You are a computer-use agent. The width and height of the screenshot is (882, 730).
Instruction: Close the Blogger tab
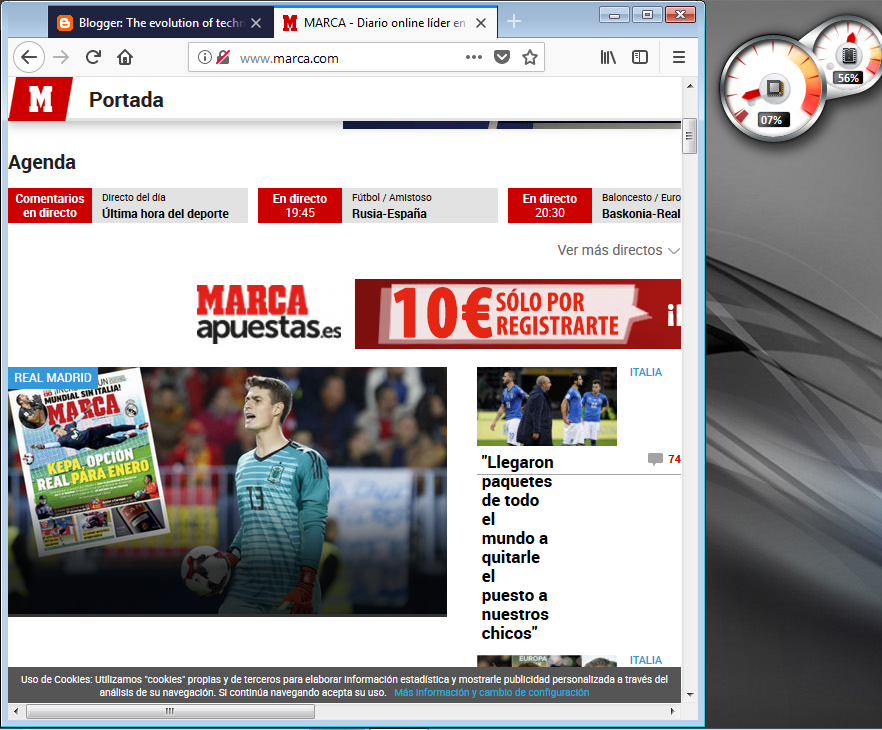pos(256,23)
